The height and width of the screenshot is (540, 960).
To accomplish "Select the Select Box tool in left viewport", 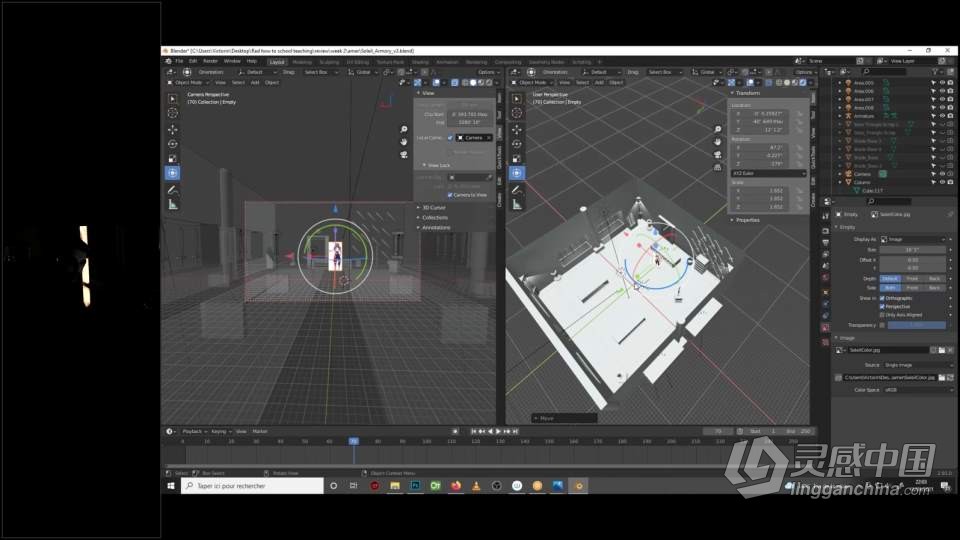I will (x=173, y=99).
